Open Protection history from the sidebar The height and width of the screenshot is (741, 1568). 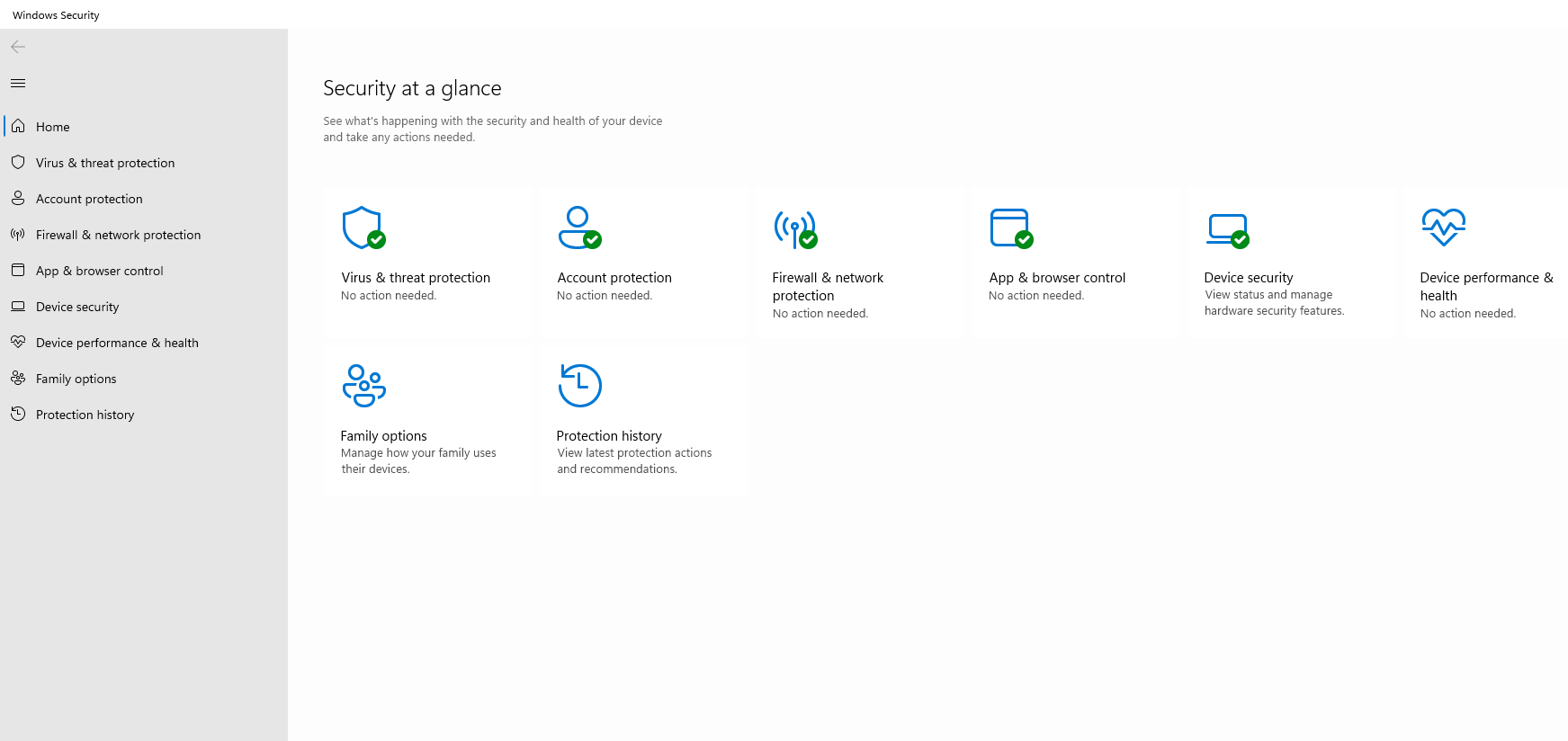click(144, 415)
